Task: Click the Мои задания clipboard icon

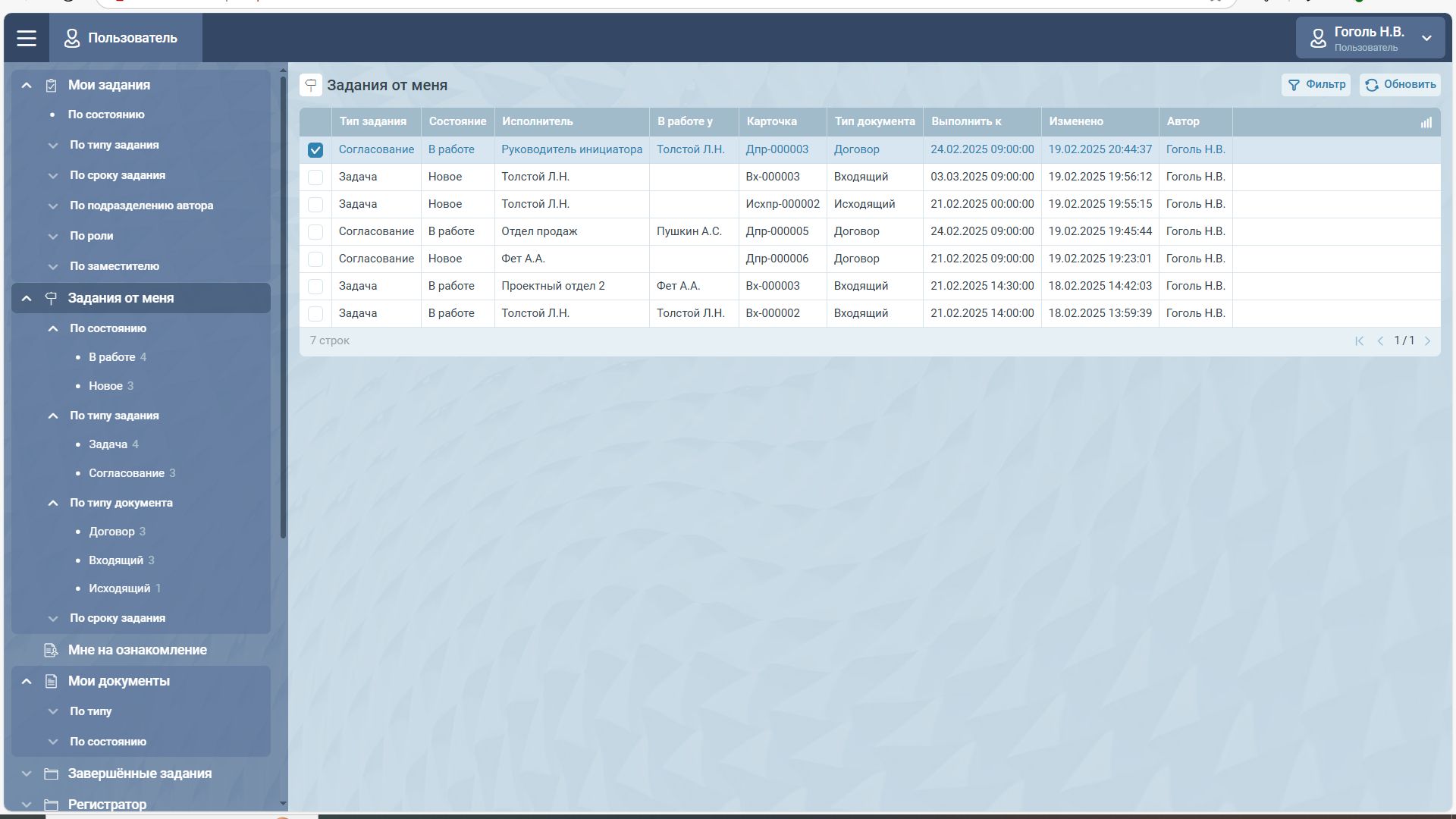Action: [x=51, y=86]
